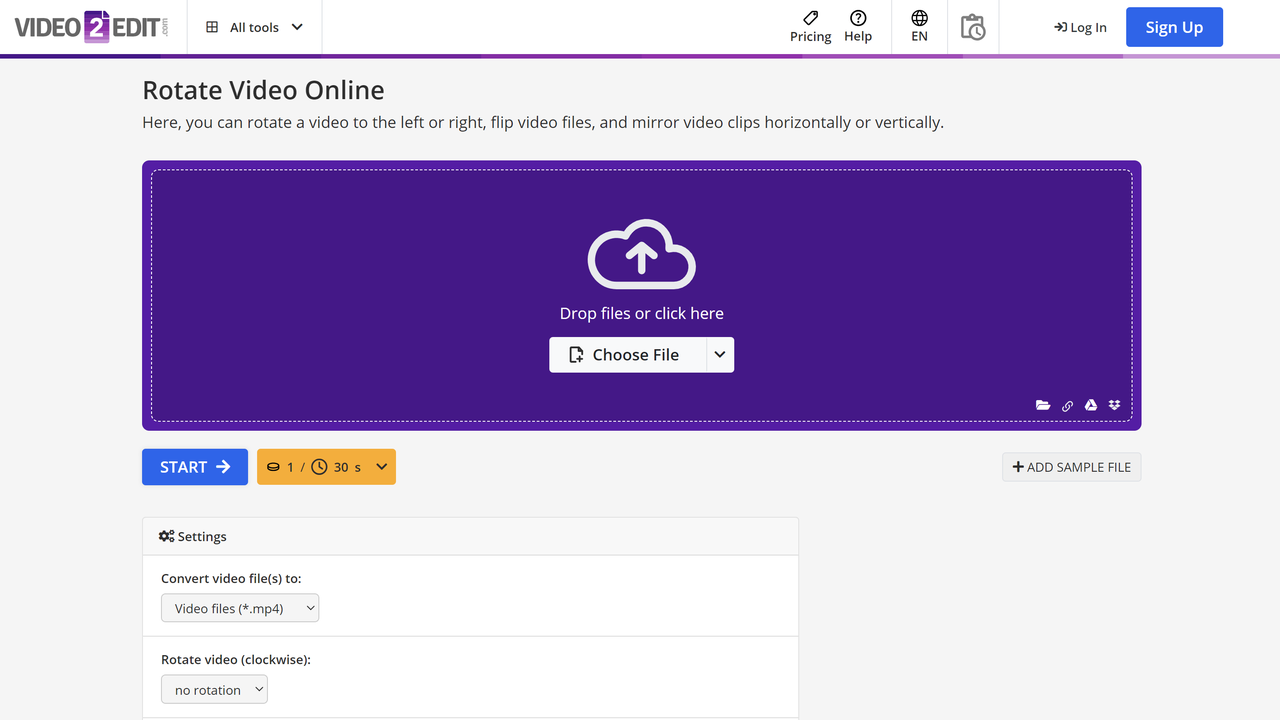This screenshot has height=720, width=1280.
Task: Open the local folder upload option
Action: [1043, 405]
